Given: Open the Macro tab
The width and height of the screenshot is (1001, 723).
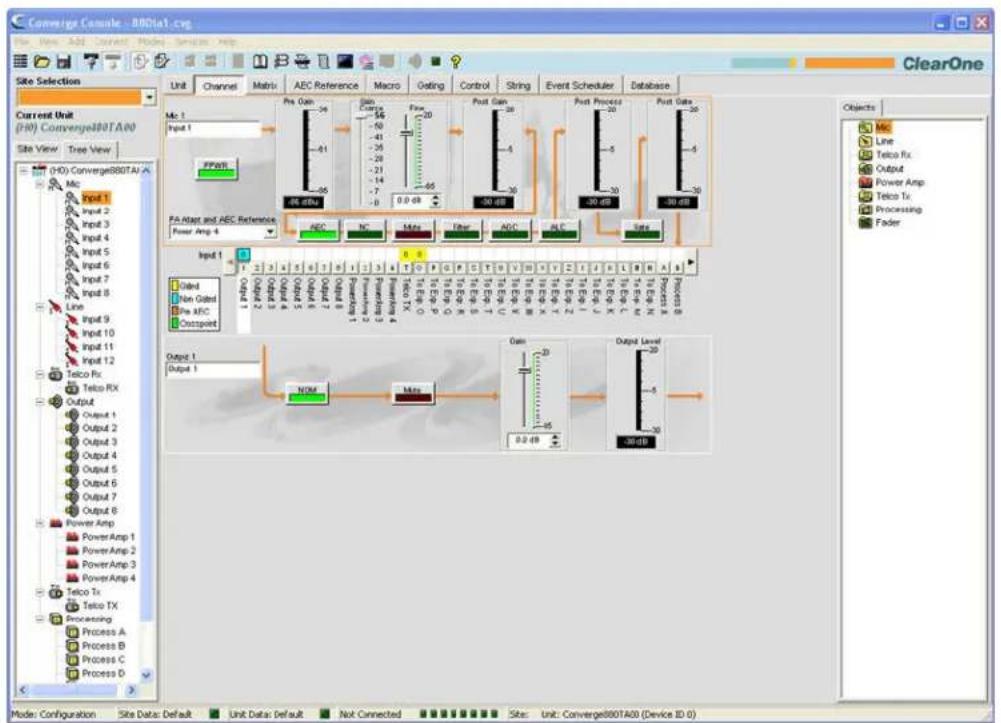Looking at the screenshot, I should coord(387,86).
